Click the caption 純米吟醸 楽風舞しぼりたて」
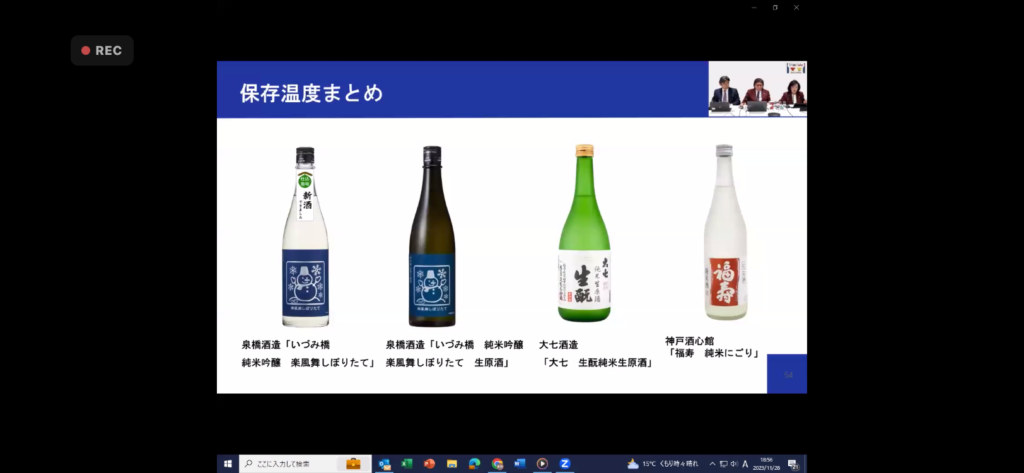This screenshot has height=473, width=1024. pyautogui.click(x=308, y=363)
